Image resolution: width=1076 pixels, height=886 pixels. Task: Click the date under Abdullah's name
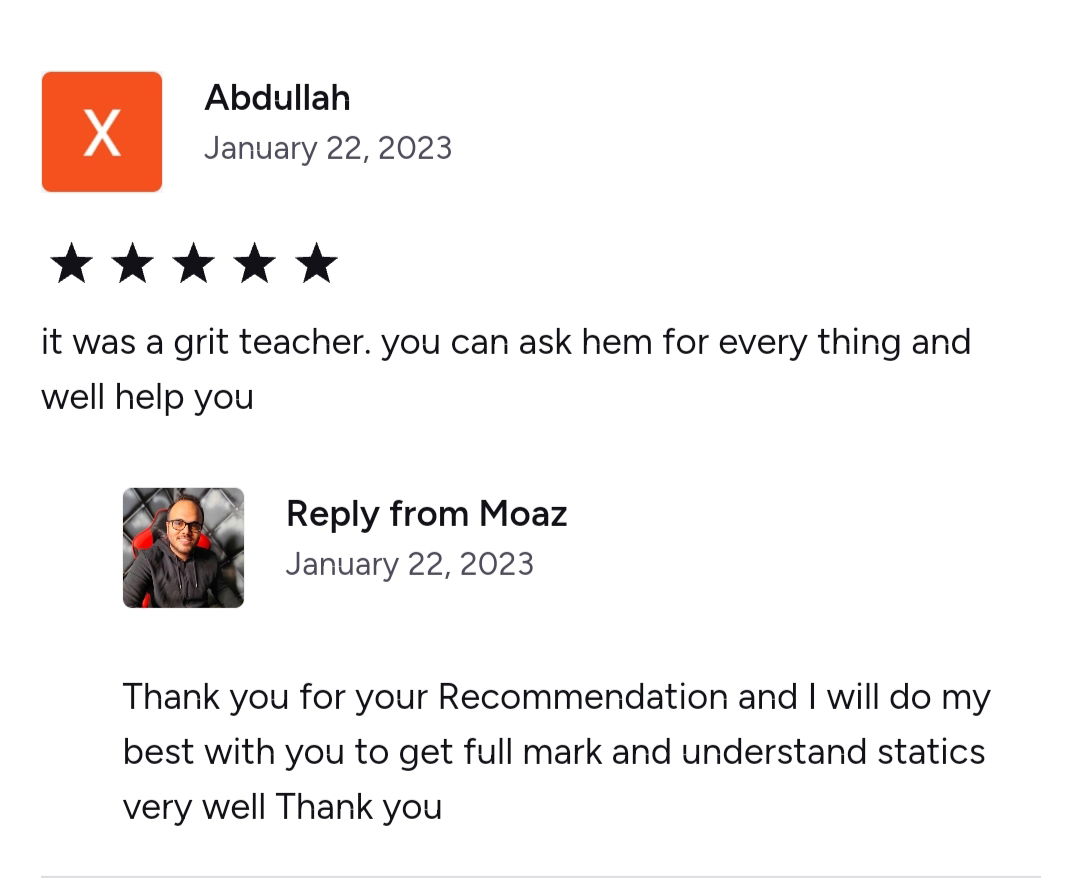pyautogui.click(x=328, y=149)
